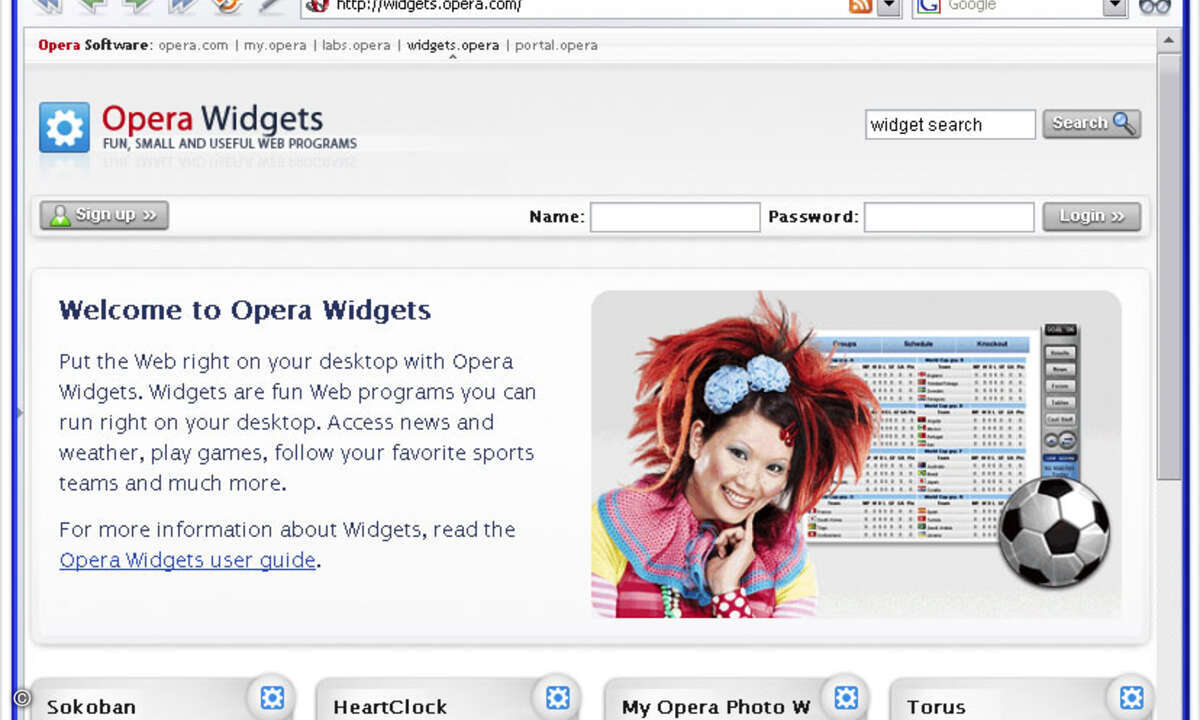1200x720 pixels.
Task: Open the My Opera Photo W widget title
Action: click(716, 707)
